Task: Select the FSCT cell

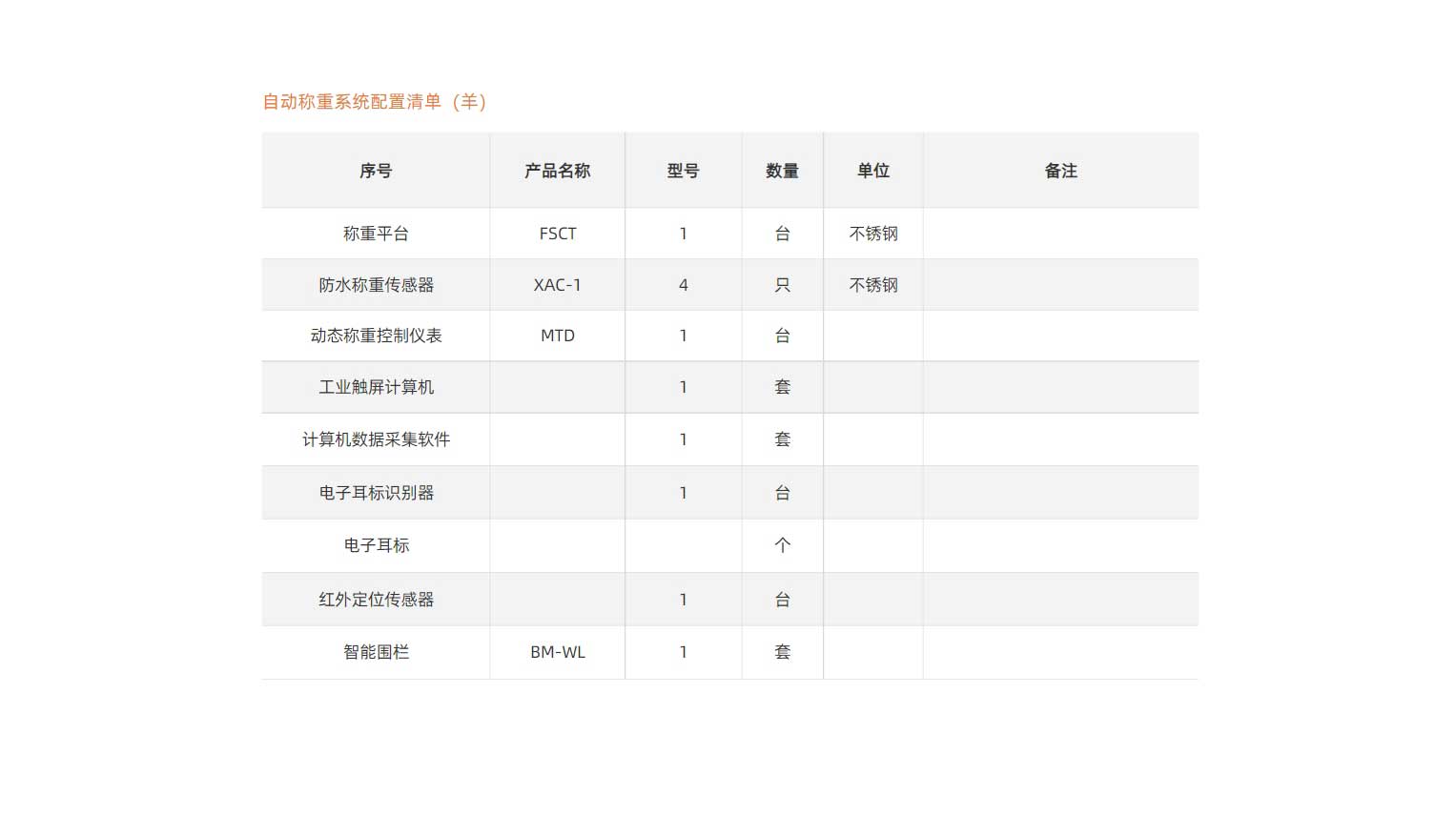Action: [557, 234]
